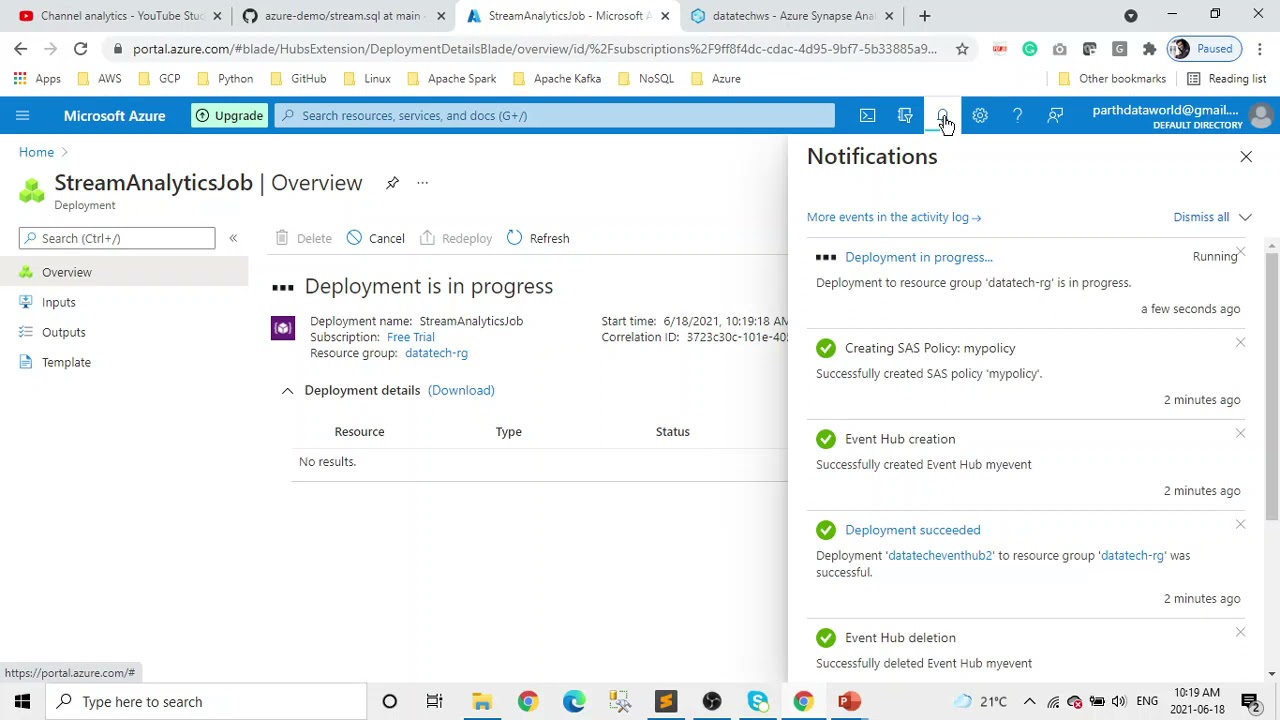Open datatech-rg link in the notification
This screenshot has height=720, width=1280.
[x=1132, y=556]
